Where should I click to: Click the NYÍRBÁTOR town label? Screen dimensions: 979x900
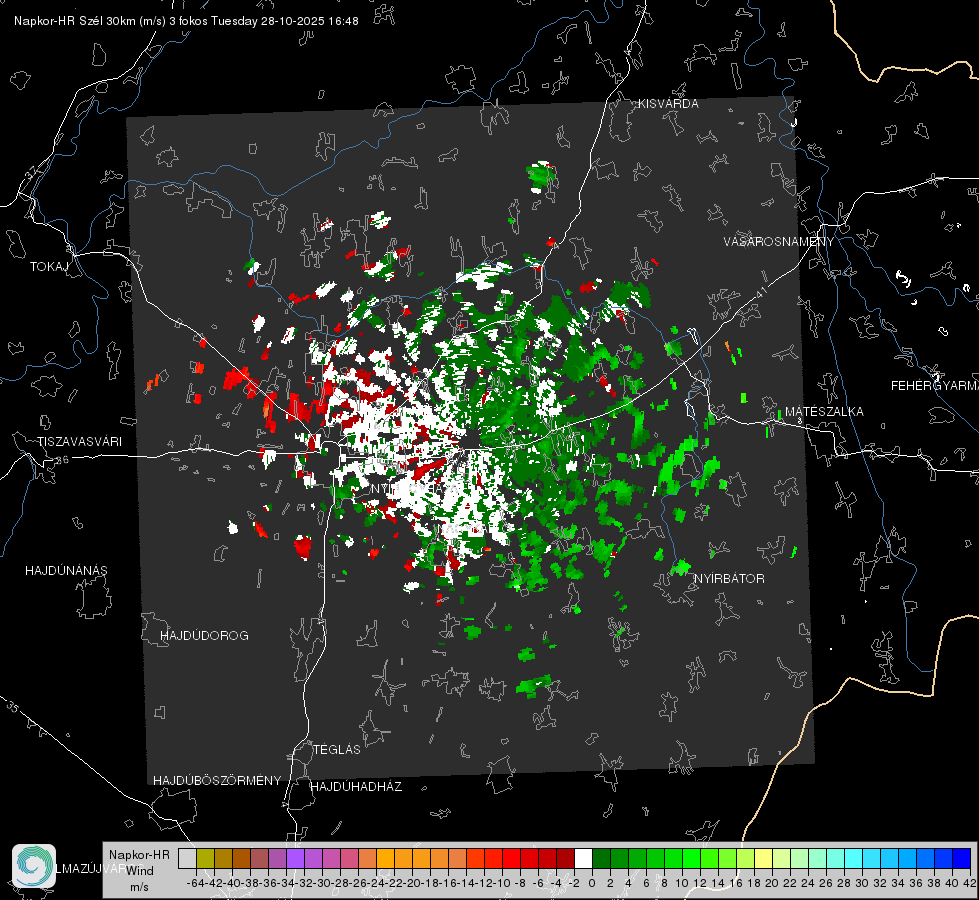729,578
